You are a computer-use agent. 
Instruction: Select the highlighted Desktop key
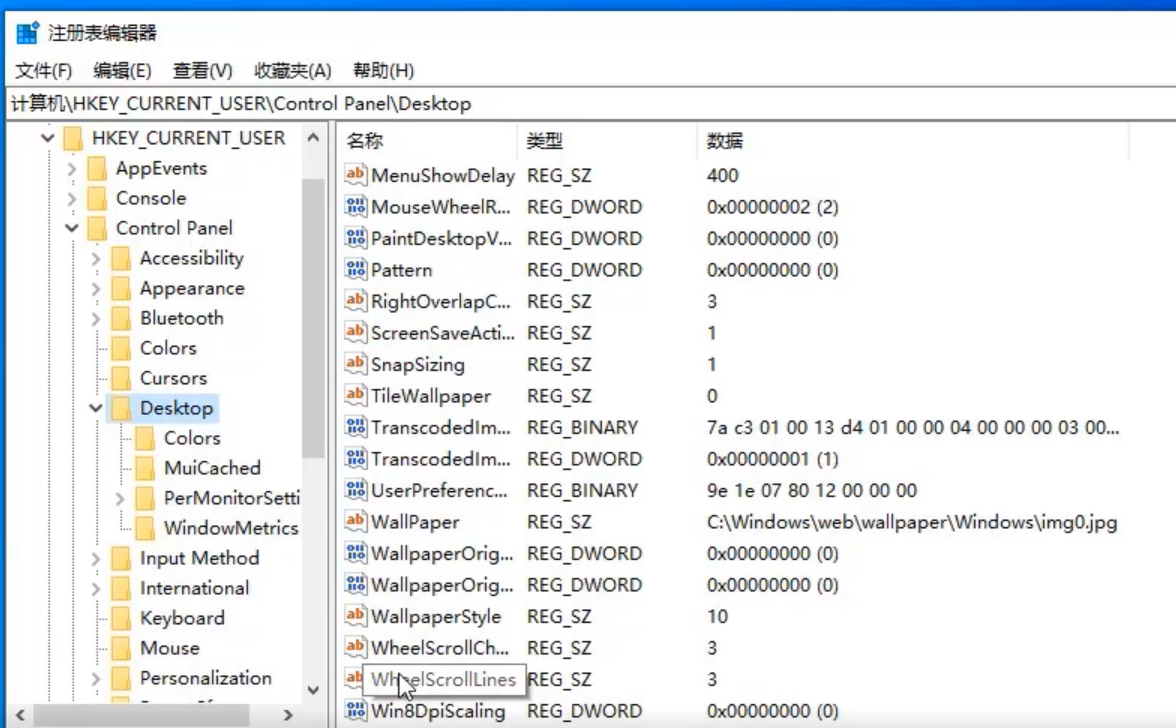tap(177, 408)
